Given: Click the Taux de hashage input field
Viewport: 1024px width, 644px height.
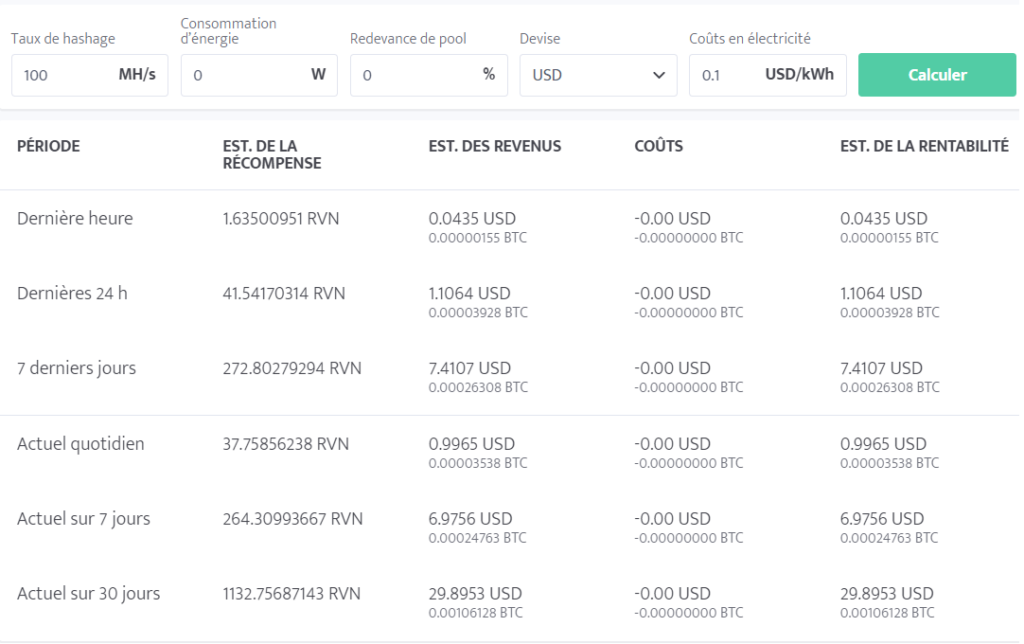Looking at the screenshot, I should 70,75.
